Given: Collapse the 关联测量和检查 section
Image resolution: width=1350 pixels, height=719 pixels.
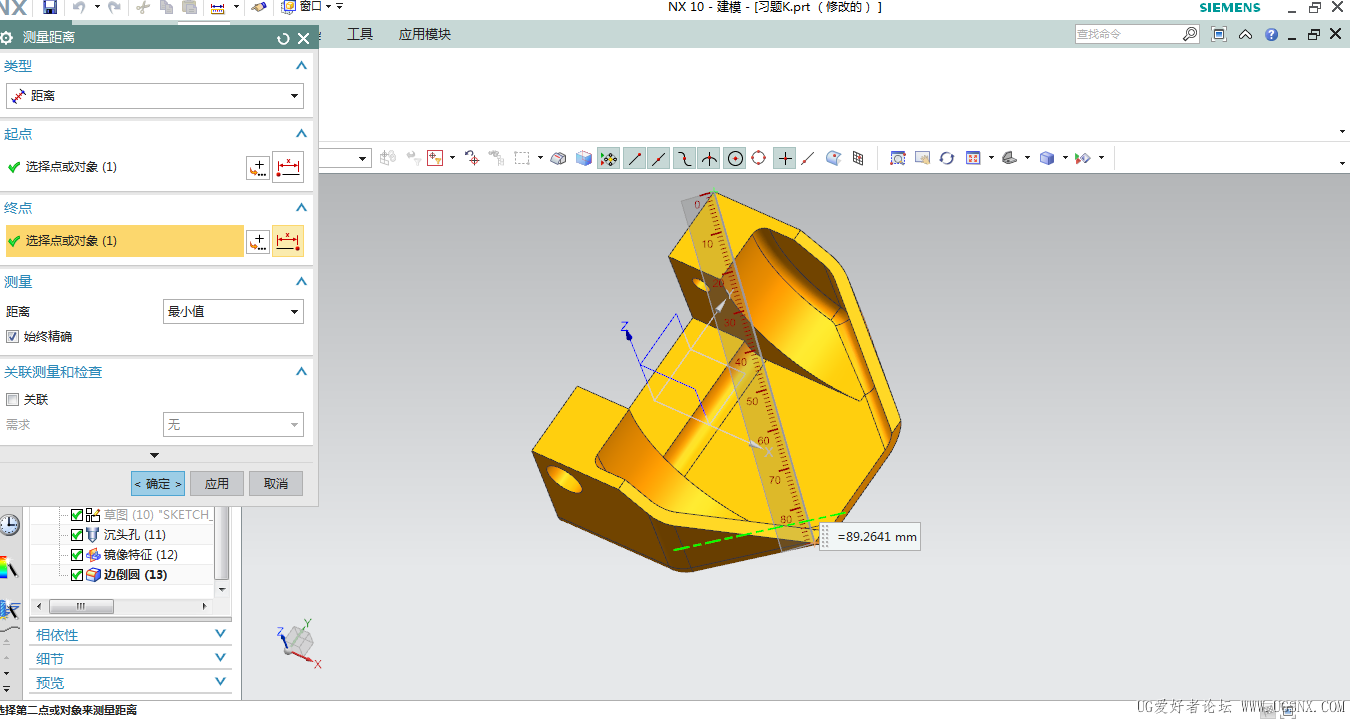Looking at the screenshot, I should point(301,372).
